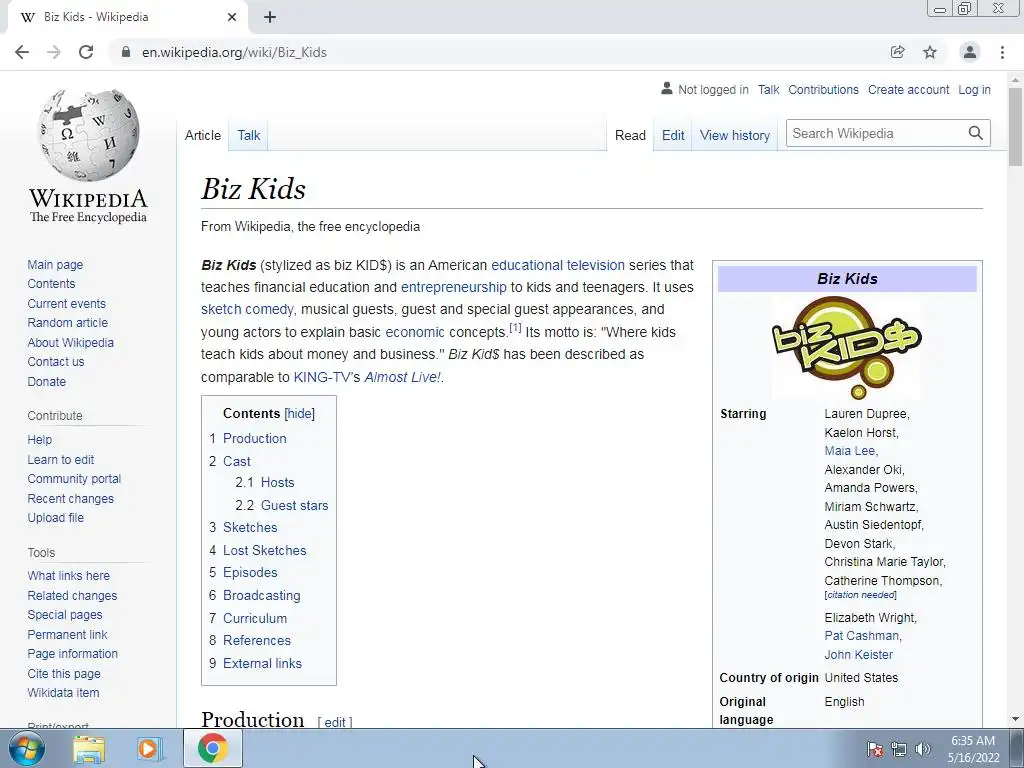Click the network tray icon
Screen dimensions: 1024x768
point(899,749)
